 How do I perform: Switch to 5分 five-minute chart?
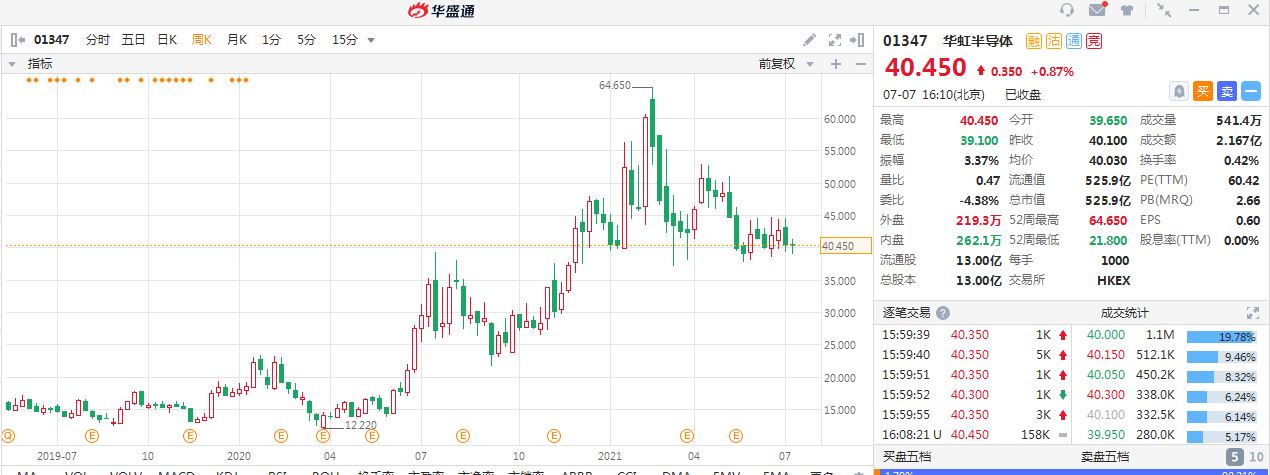[x=306, y=40]
